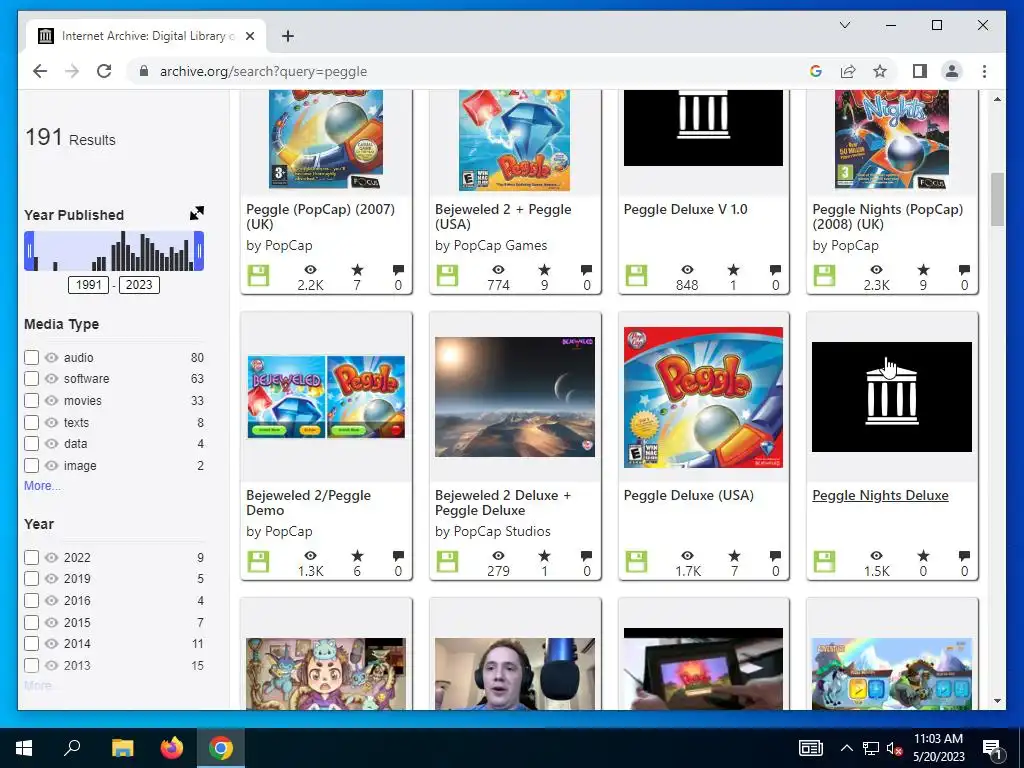Open Google search icon in address bar
Image resolution: width=1024 pixels, height=768 pixels.
tap(816, 71)
